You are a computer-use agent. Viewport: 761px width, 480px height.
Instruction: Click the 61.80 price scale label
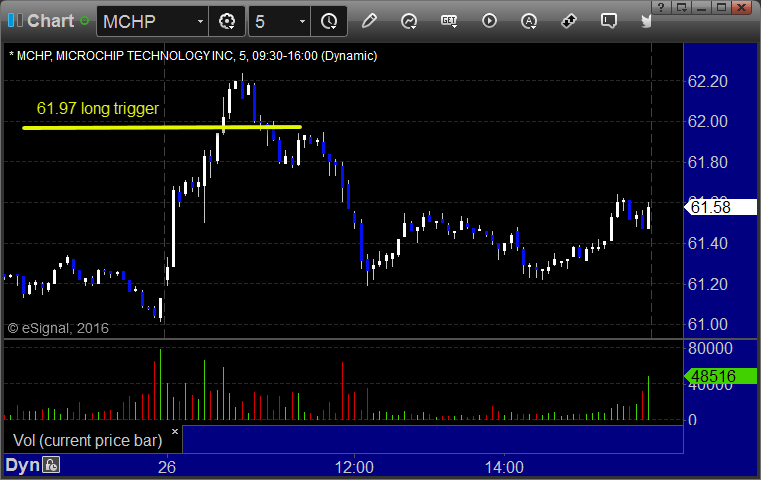[x=708, y=162]
